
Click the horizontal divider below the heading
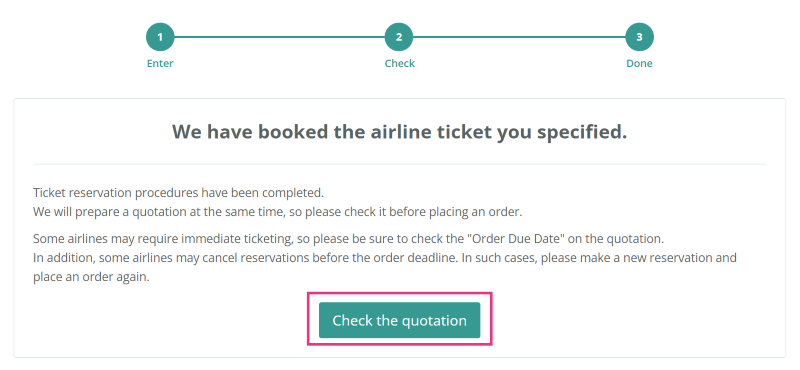(399, 164)
